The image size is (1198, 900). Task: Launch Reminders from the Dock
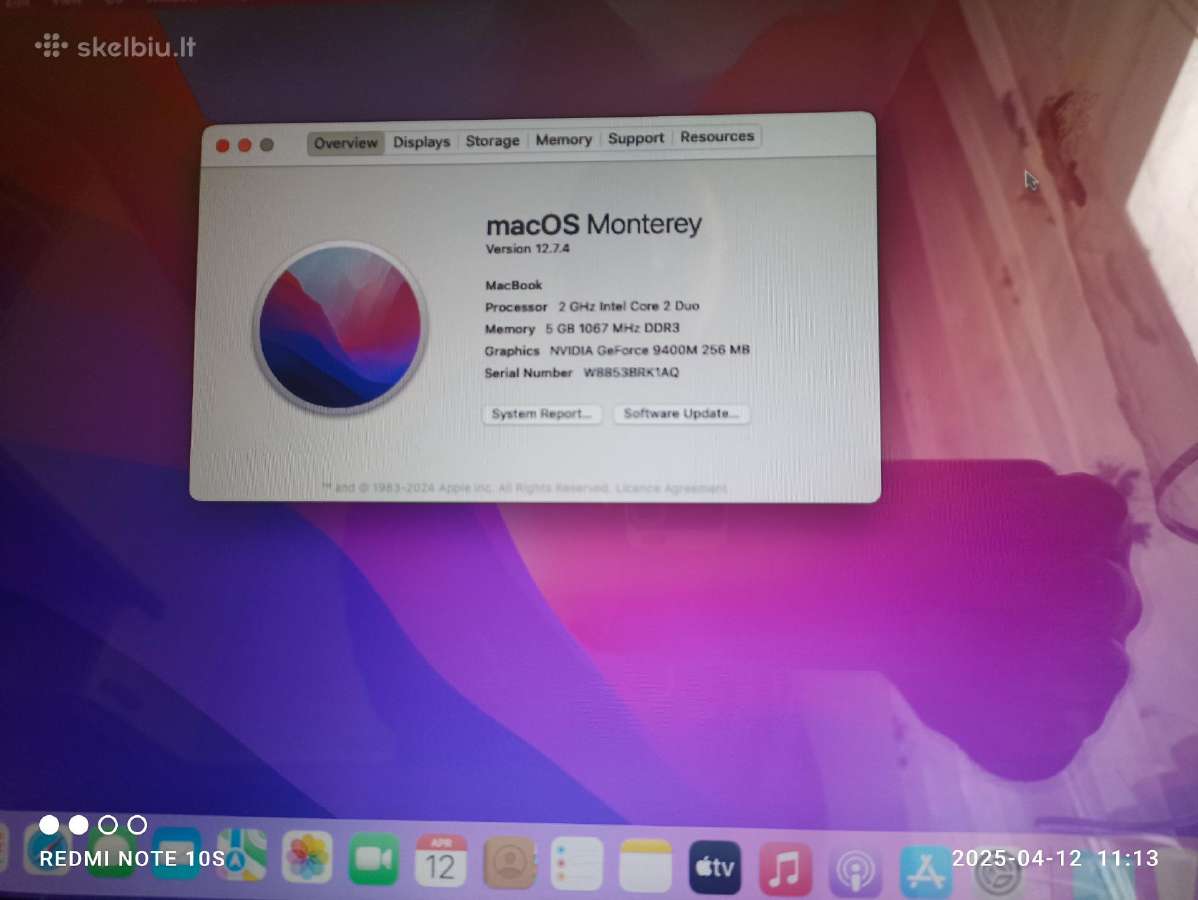pos(577,864)
